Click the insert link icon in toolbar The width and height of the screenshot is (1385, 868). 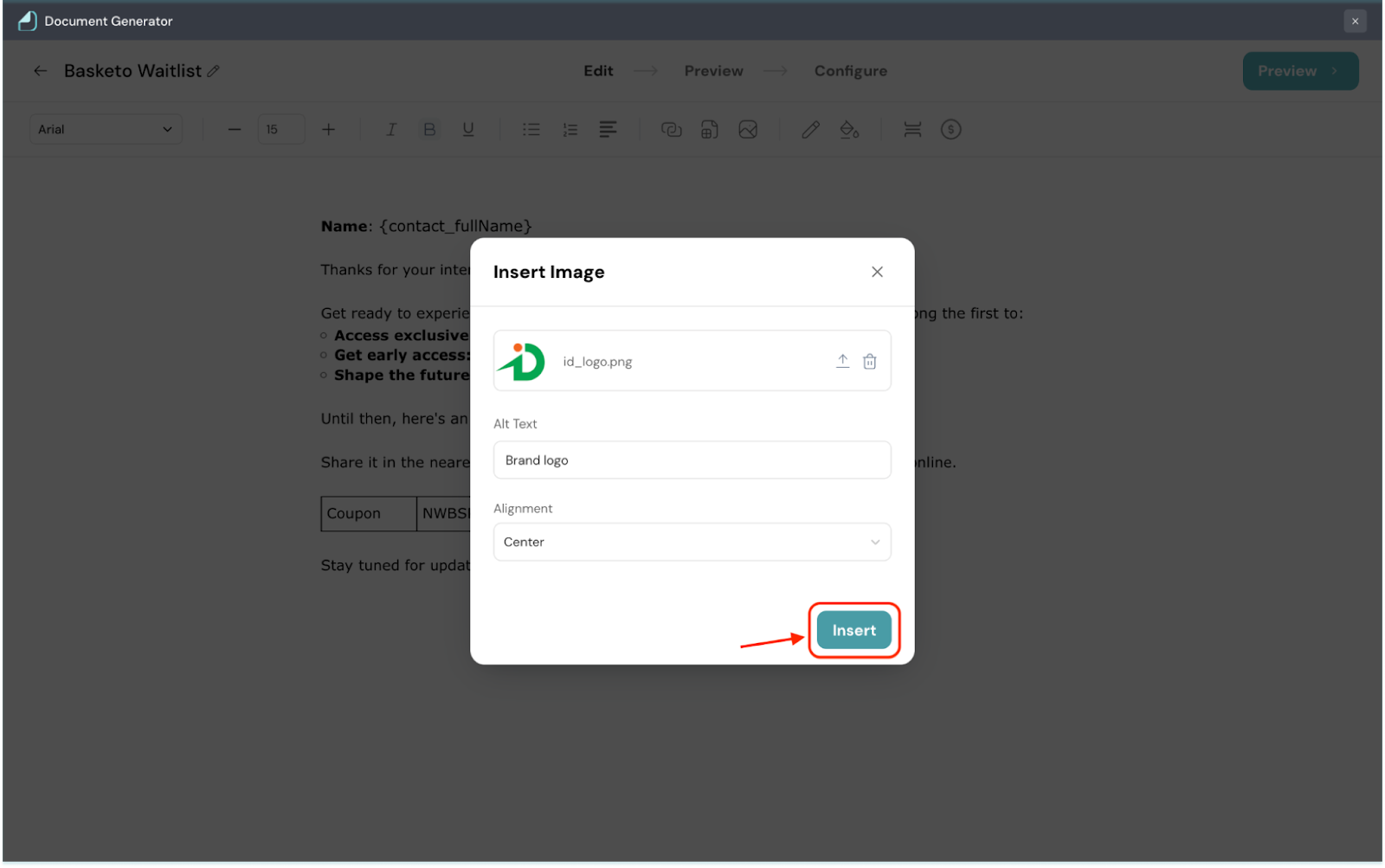[x=672, y=130]
